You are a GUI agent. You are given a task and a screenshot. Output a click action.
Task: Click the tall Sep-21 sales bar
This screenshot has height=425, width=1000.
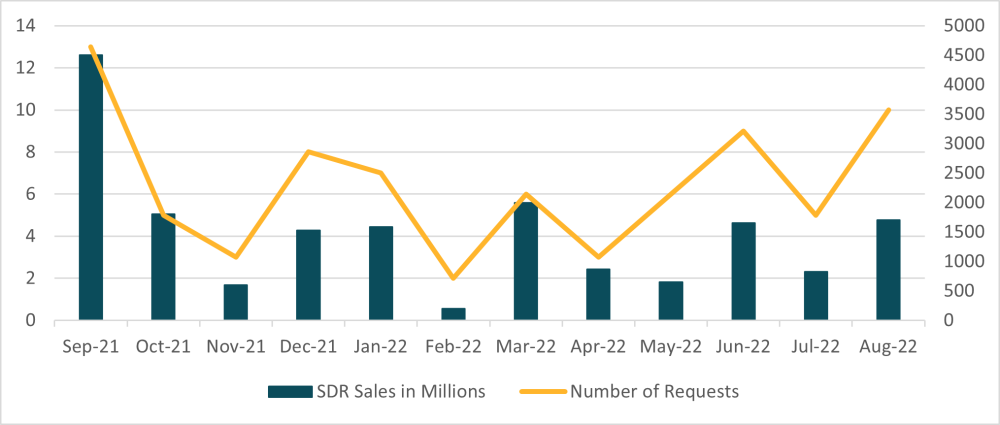pos(91,188)
